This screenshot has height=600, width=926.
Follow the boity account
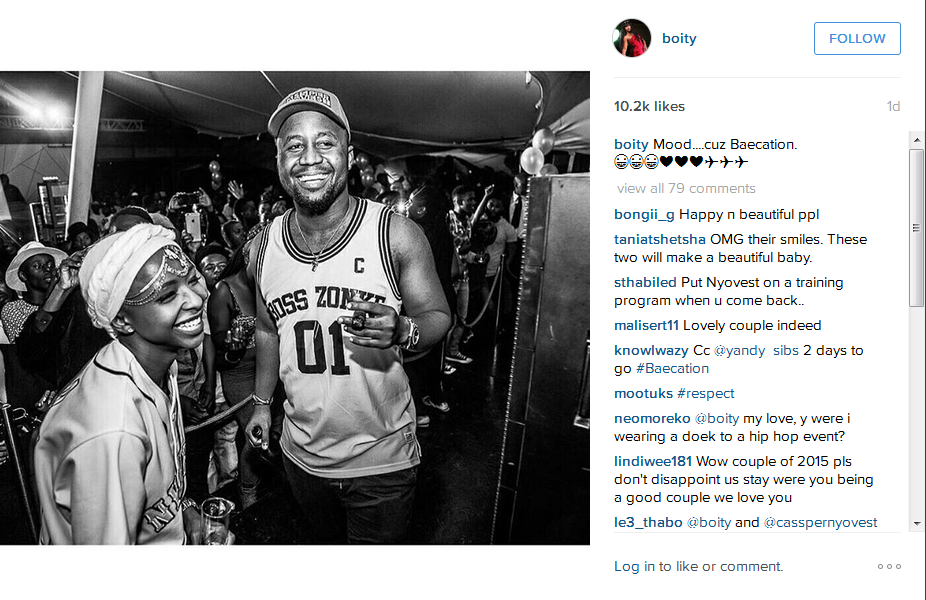pyautogui.click(x=857, y=38)
